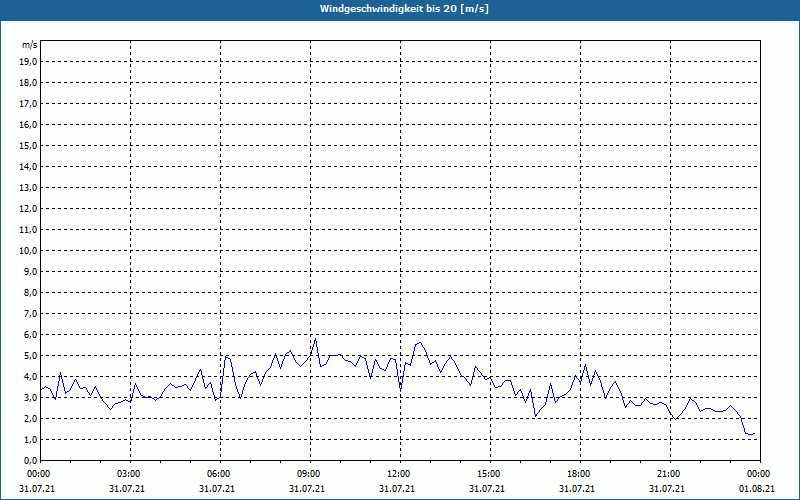Click the 12,0 y-axis label
This screenshot has height=500, width=800.
coord(28,208)
